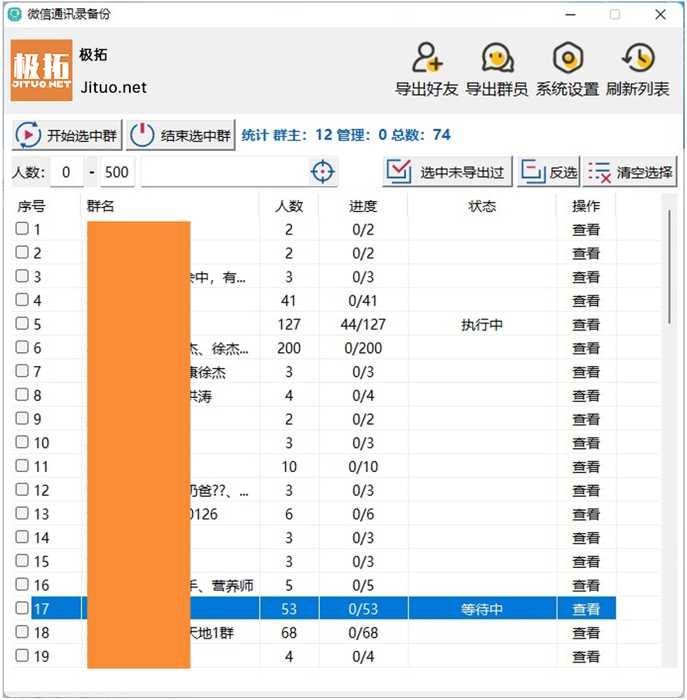Sort by the 人数 column header
This screenshot has height=700, width=687.
[x=289, y=206]
